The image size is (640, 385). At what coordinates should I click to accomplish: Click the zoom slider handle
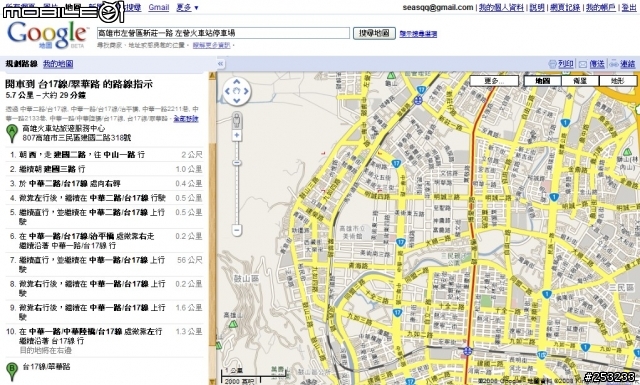pos(237,163)
